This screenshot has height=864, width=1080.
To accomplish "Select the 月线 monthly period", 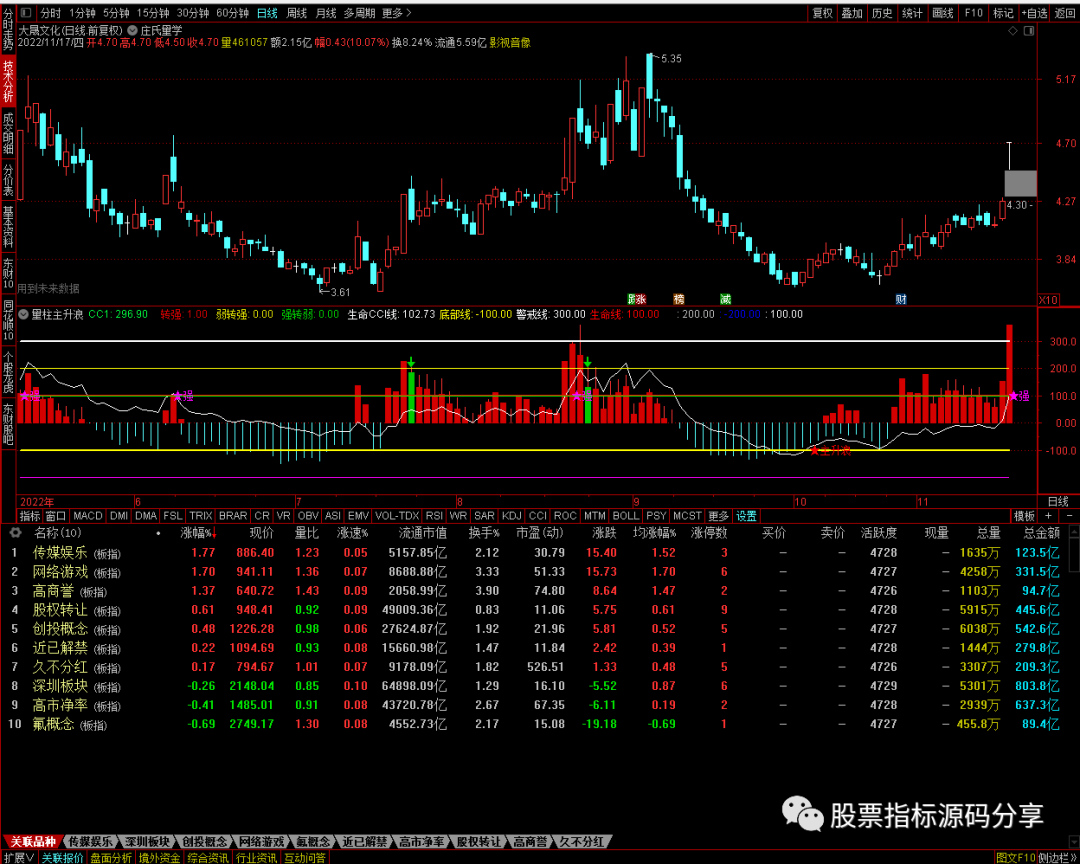I will [x=326, y=12].
